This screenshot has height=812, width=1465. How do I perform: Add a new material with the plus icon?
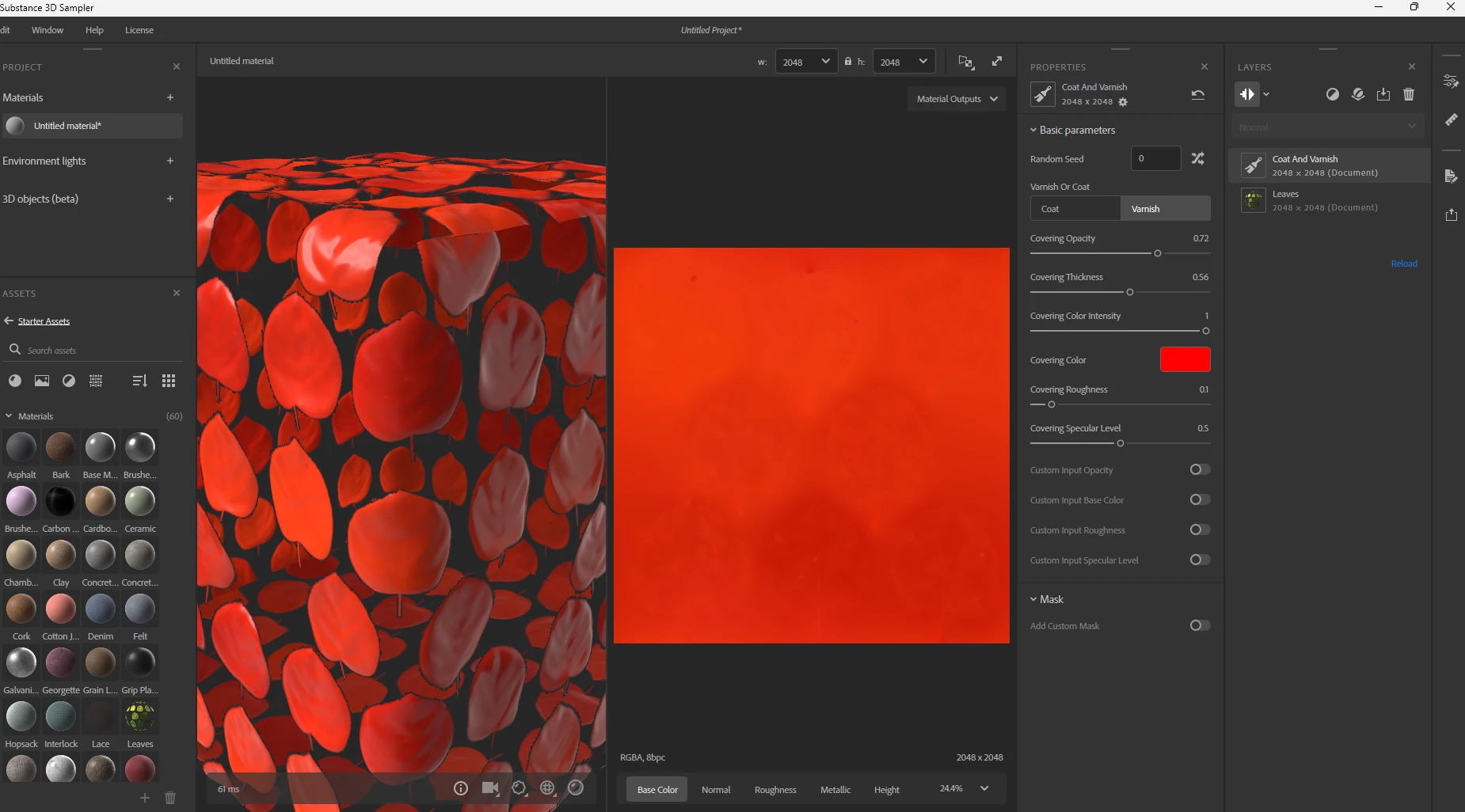pos(170,97)
